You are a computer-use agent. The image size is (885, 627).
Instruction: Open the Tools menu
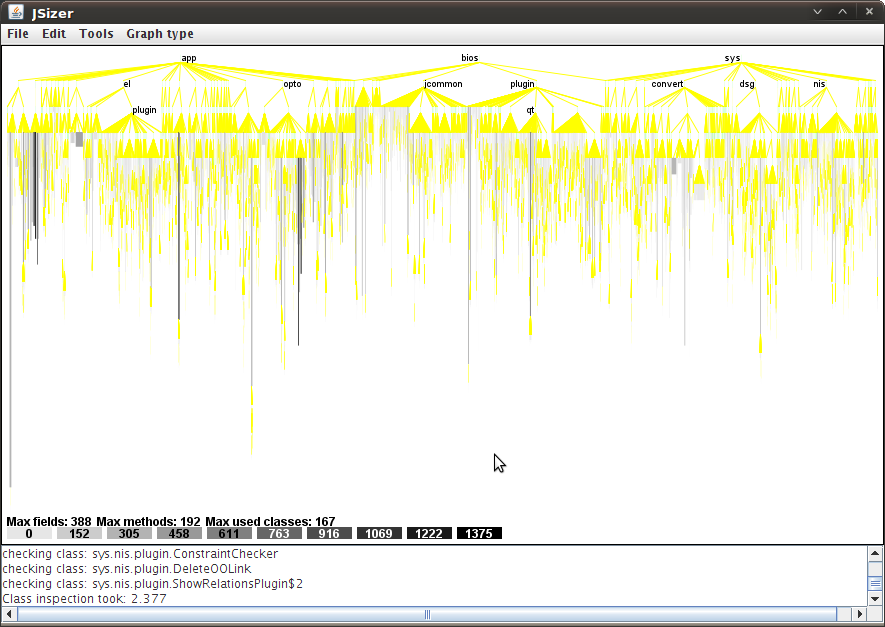[x=97, y=34]
